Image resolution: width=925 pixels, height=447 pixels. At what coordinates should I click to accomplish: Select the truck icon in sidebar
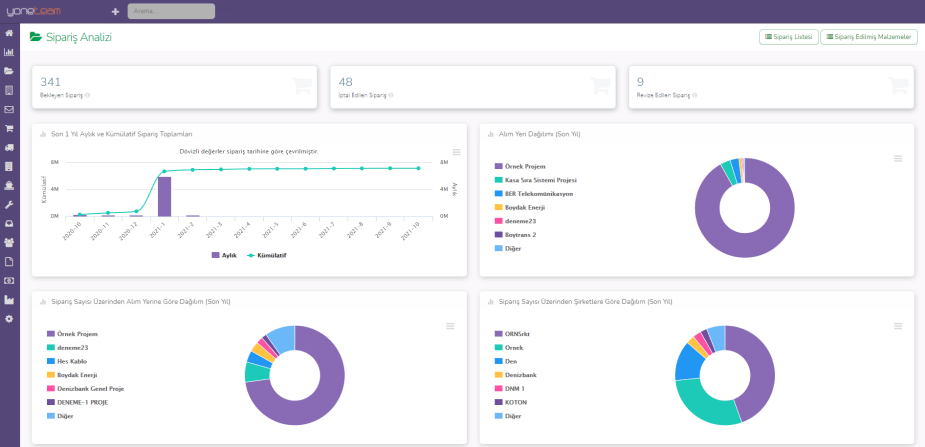coord(9,147)
